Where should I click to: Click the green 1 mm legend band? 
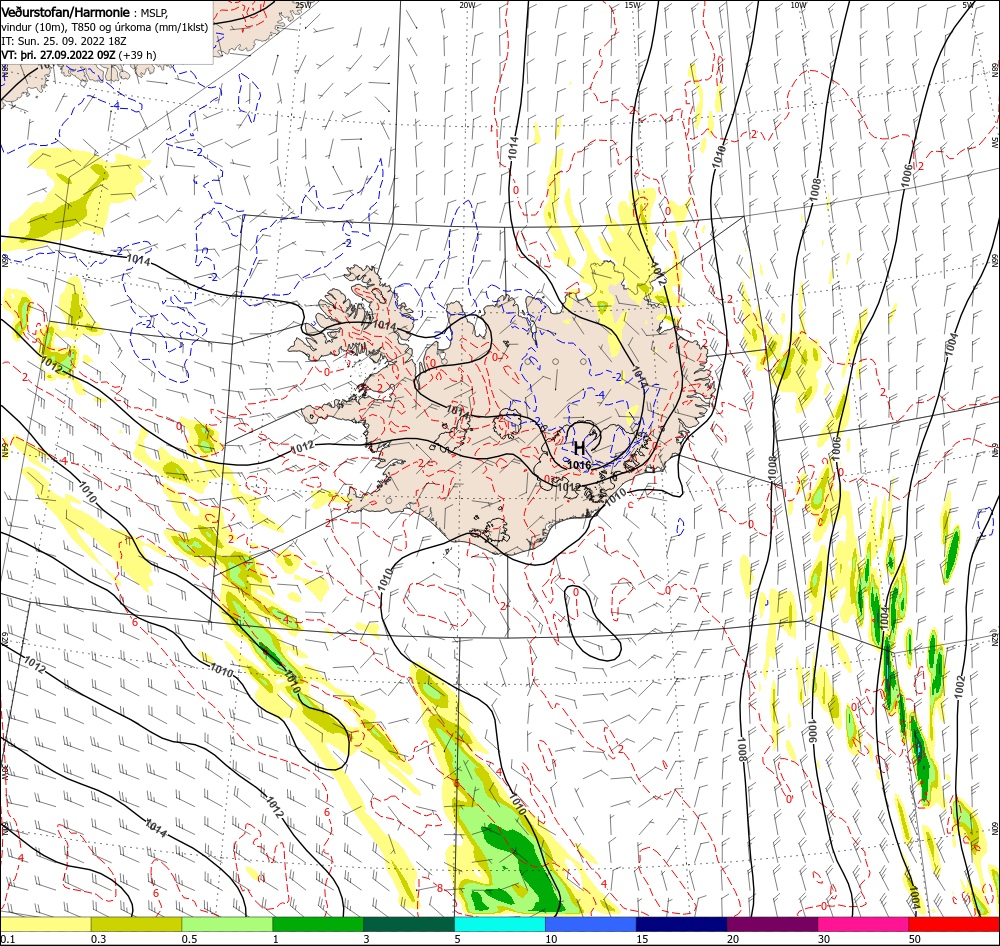[x=318, y=924]
